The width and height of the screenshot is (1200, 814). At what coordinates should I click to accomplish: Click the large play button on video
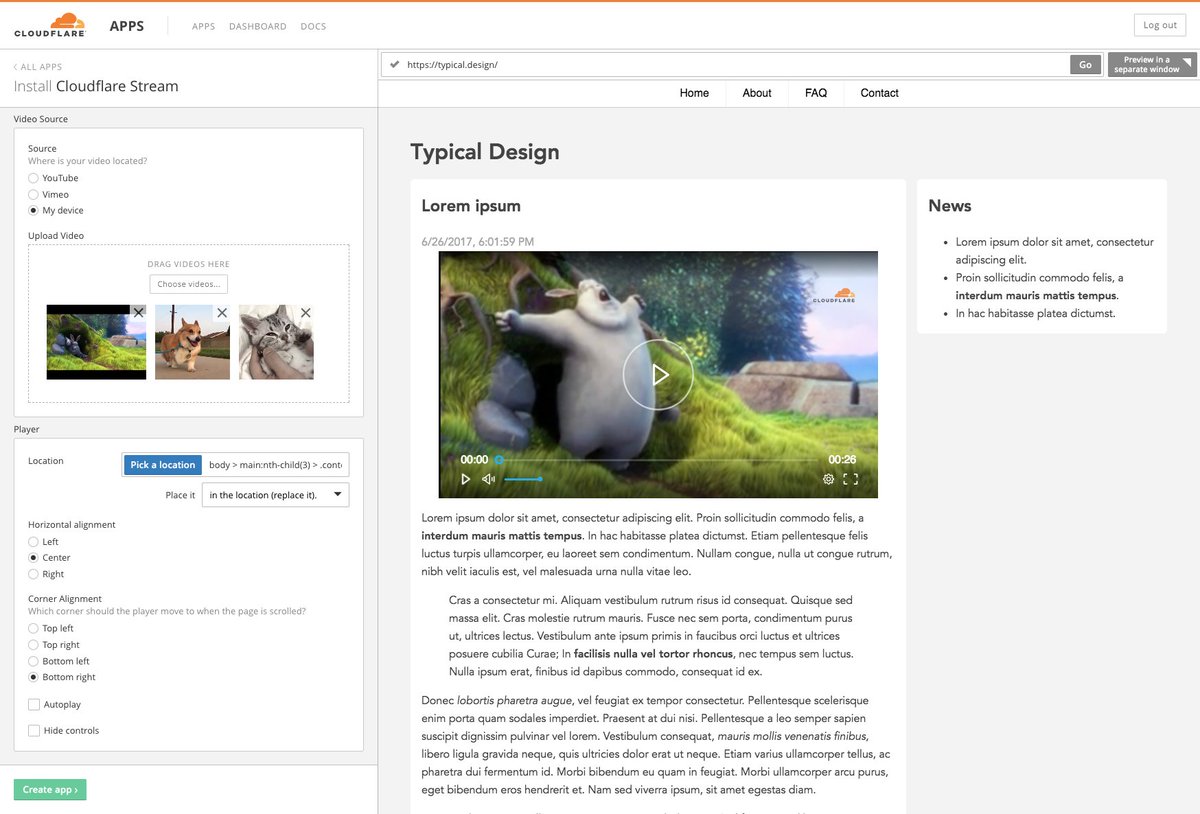[x=658, y=375]
